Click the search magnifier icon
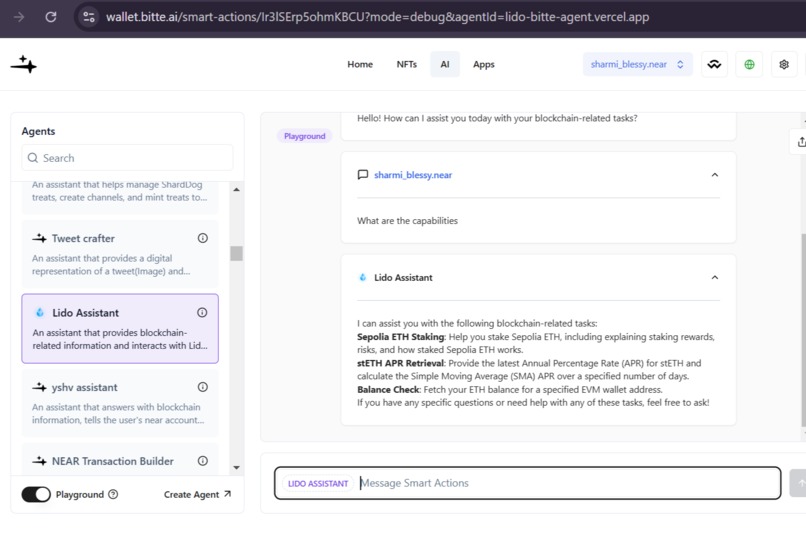The height and width of the screenshot is (537, 806). tap(33, 158)
